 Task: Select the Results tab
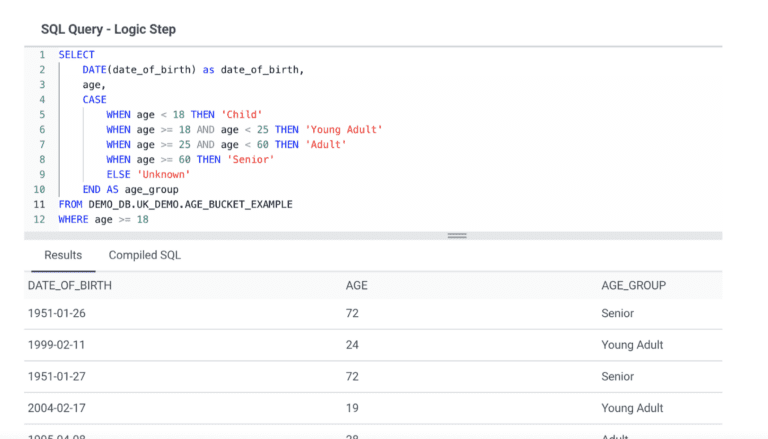pyautogui.click(x=63, y=255)
